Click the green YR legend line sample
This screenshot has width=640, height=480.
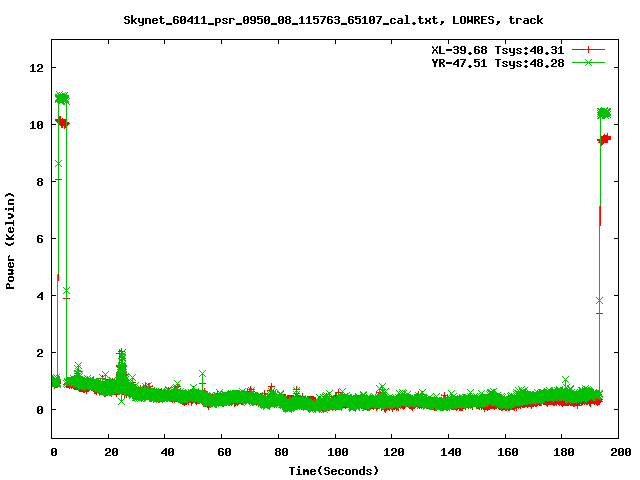tap(588, 62)
